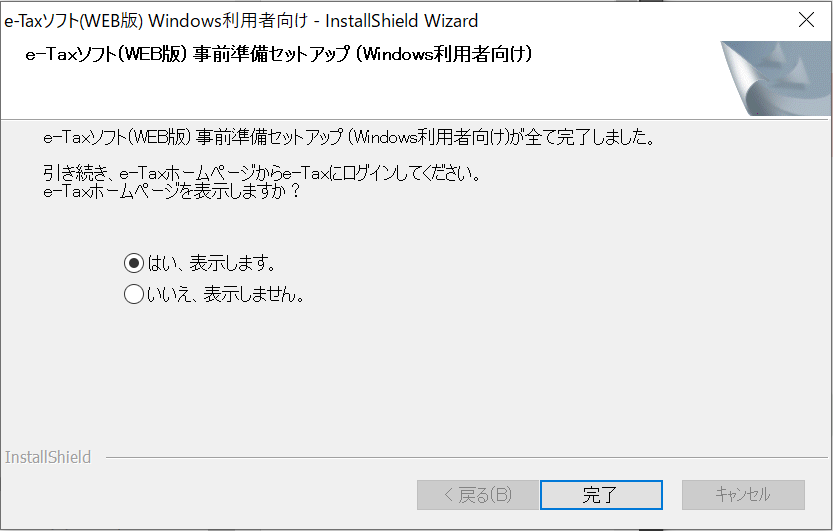Select the はい、表示します radio button
This screenshot has width=833, height=531.
(133, 263)
